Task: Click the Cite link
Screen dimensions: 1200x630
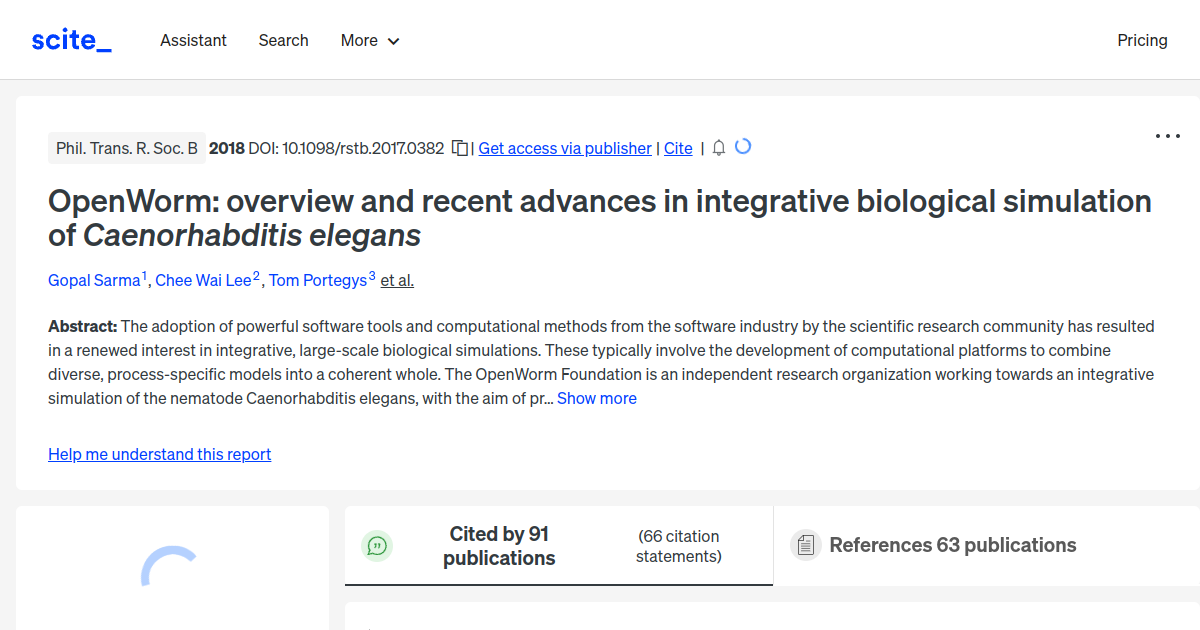Action: (678, 148)
